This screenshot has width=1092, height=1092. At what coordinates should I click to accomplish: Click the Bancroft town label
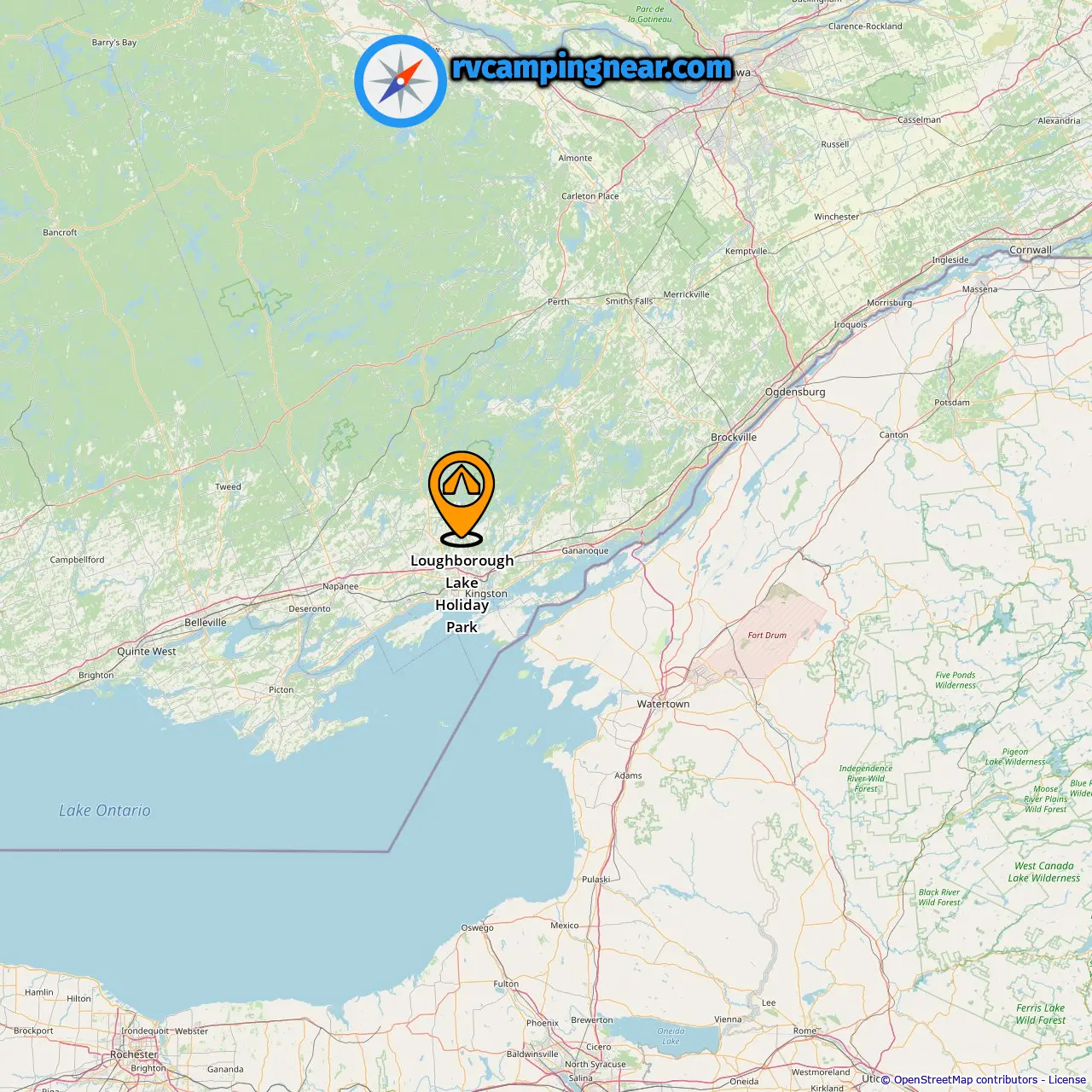(60, 232)
